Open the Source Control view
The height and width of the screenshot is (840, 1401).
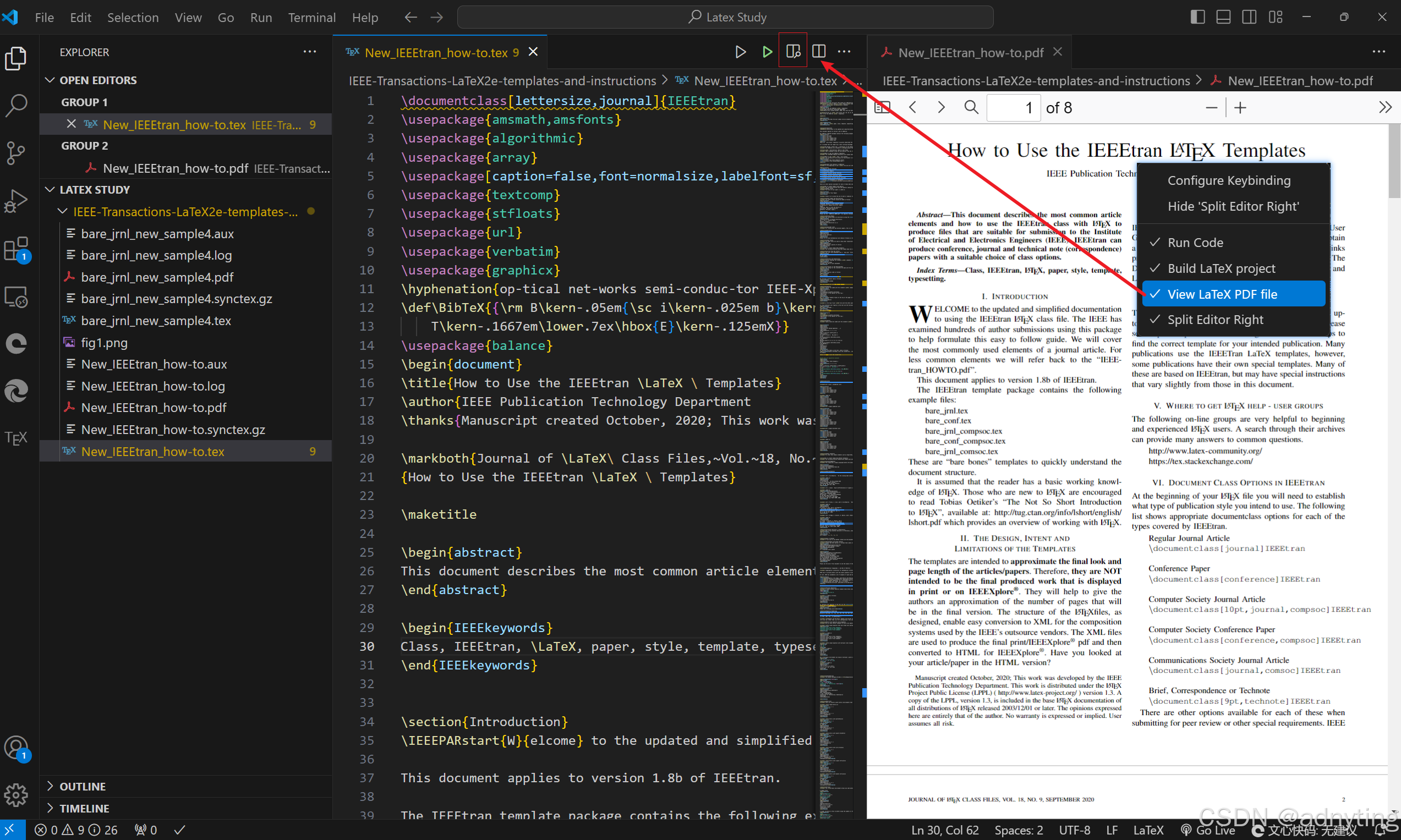(16, 153)
